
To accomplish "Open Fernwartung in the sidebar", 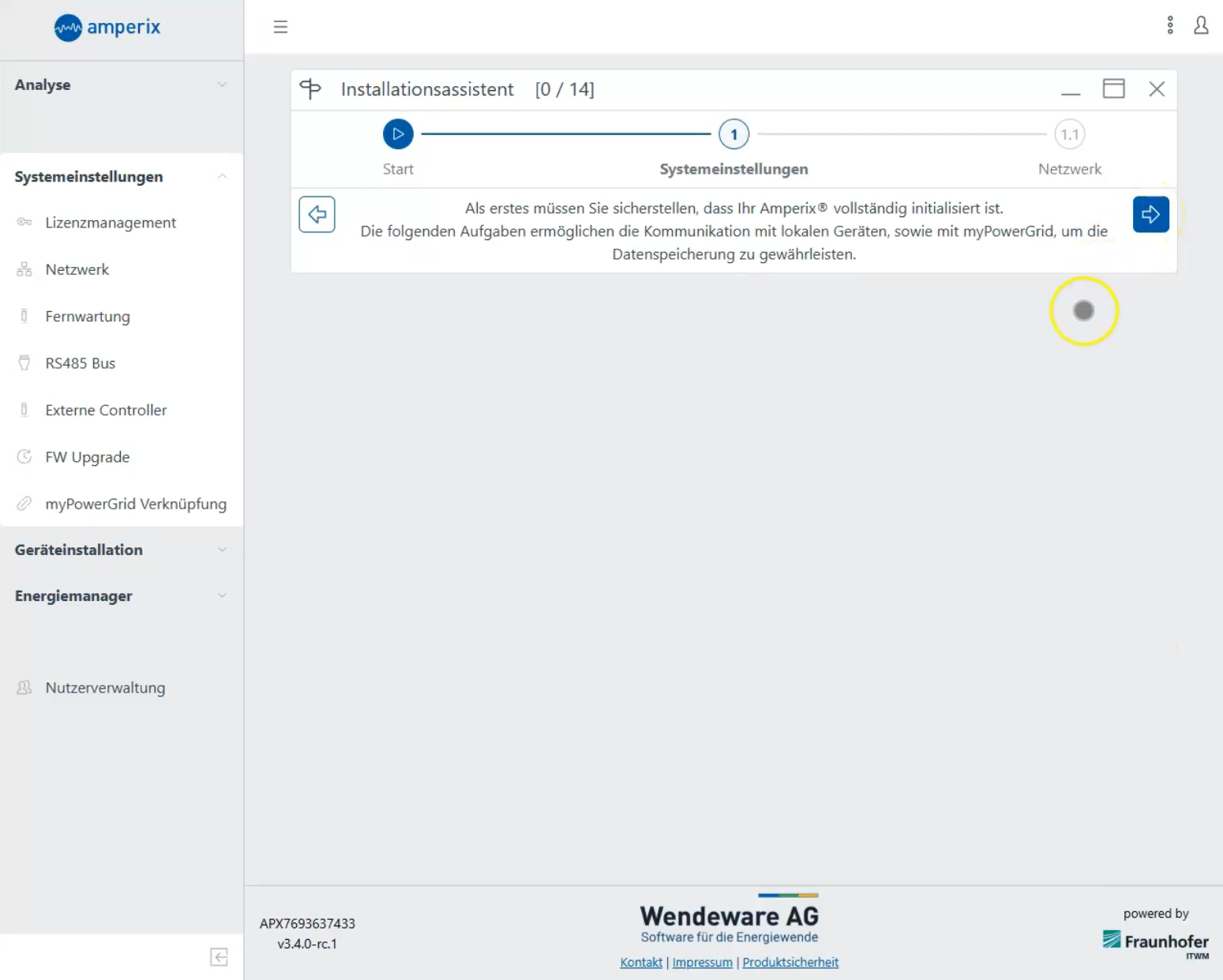I will coord(122,317).
